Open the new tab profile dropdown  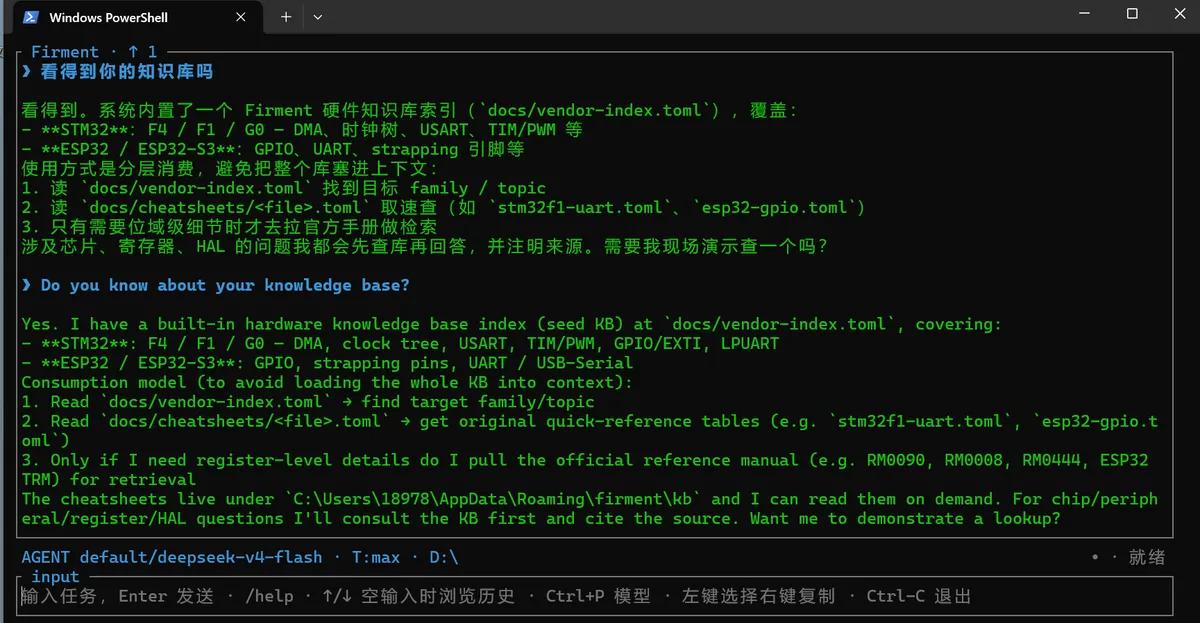tap(317, 17)
